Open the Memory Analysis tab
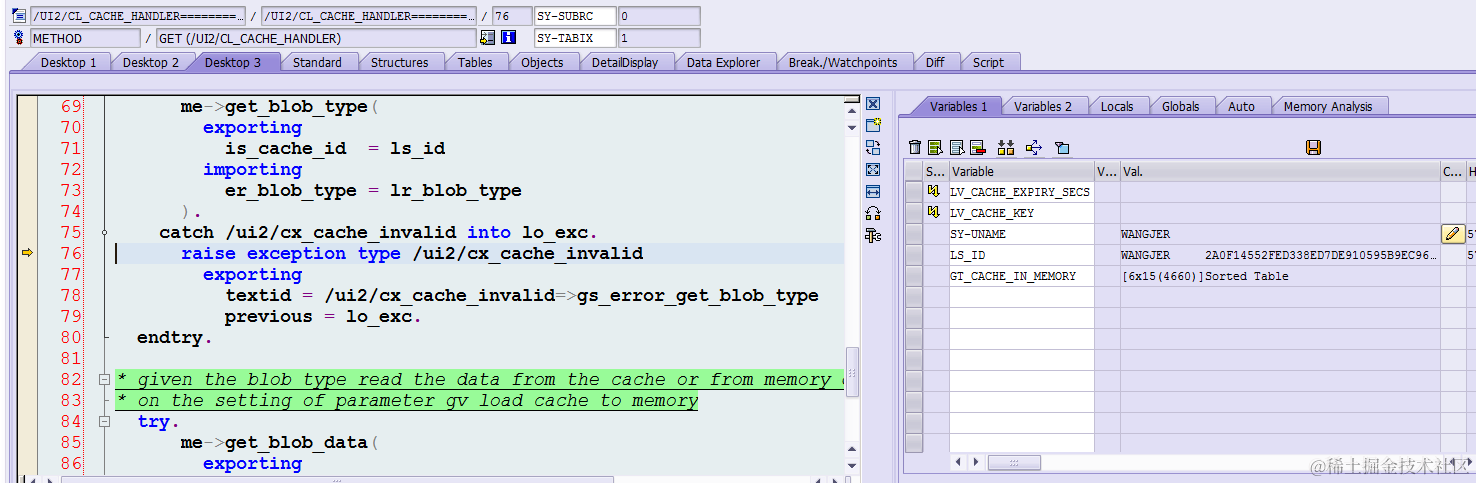Viewport: 1476px width, 483px height. pos(1328,106)
